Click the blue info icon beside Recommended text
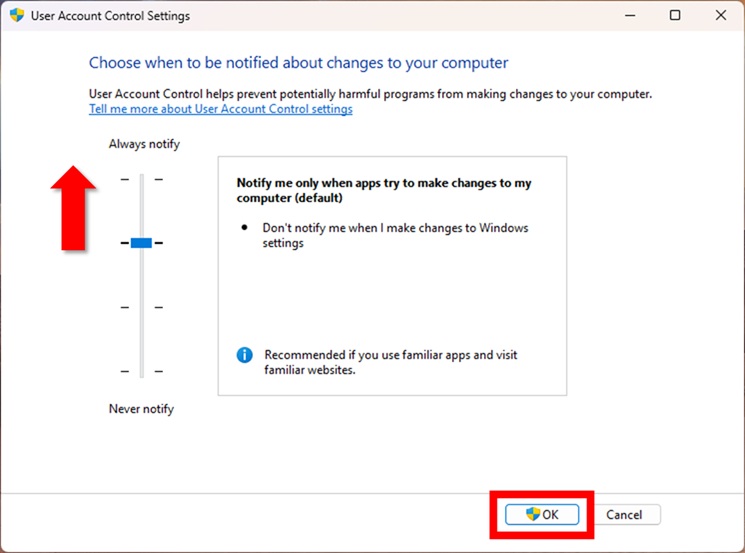This screenshot has height=553, width=745. coord(244,355)
